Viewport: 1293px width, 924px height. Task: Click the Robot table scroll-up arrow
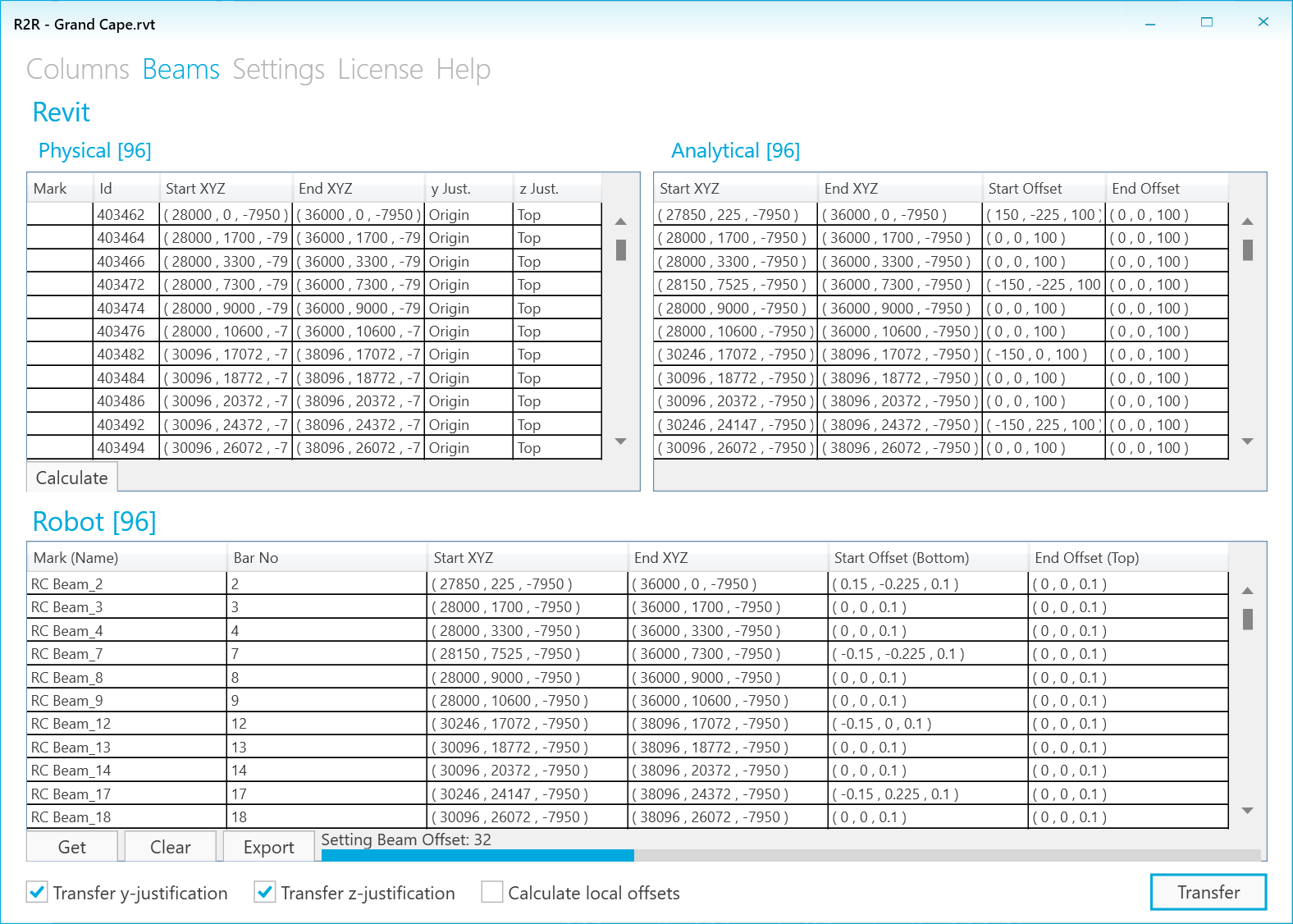point(1248,591)
